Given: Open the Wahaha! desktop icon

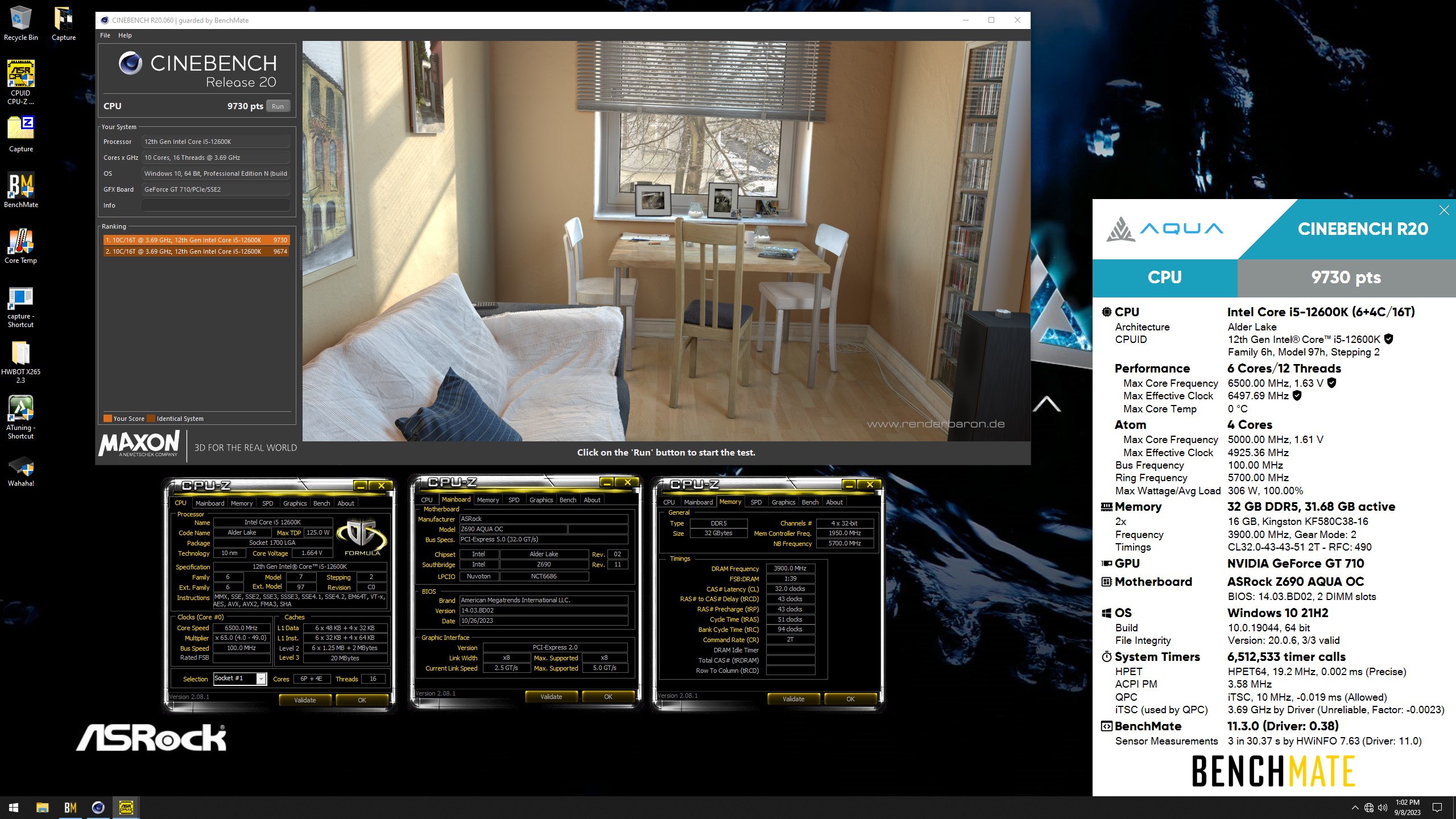Looking at the screenshot, I should coord(20,471).
